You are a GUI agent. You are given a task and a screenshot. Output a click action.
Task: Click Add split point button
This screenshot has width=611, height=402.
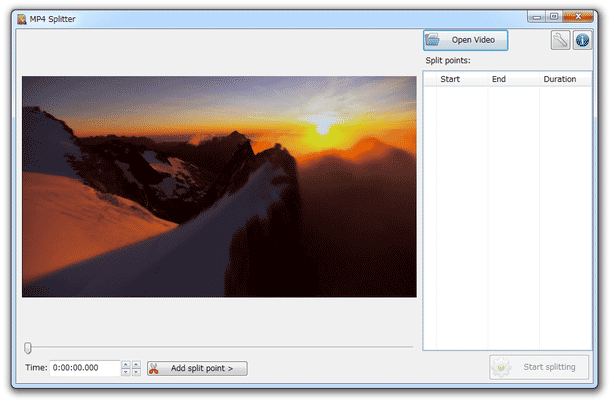pyautogui.click(x=197, y=368)
